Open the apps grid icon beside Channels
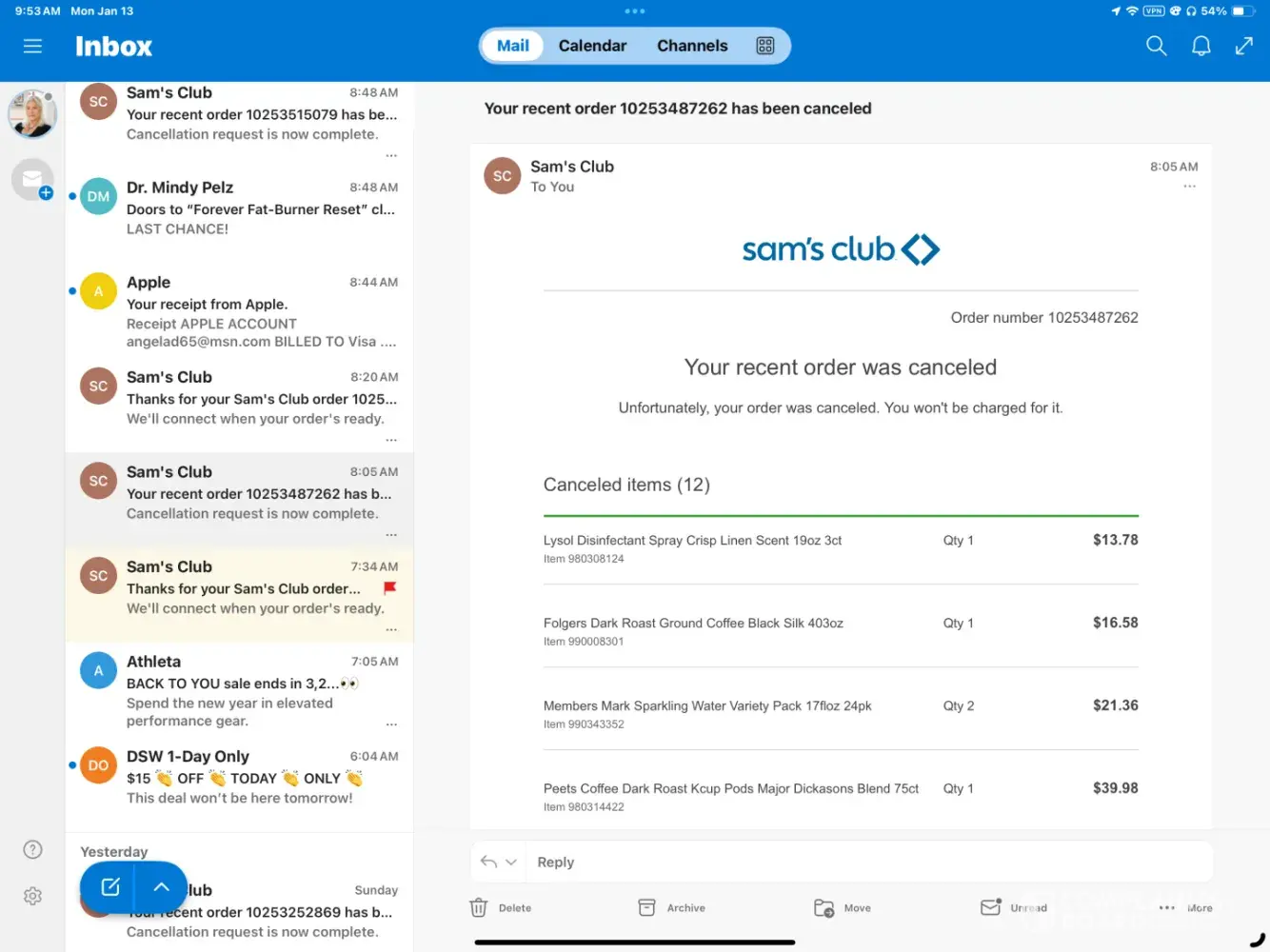The image size is (1270, 952). pyautogui.click(x=764, y=46)
